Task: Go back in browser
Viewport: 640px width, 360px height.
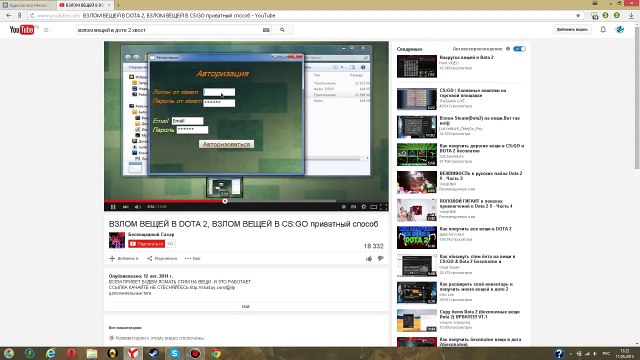Action: (x=9, y=16)
